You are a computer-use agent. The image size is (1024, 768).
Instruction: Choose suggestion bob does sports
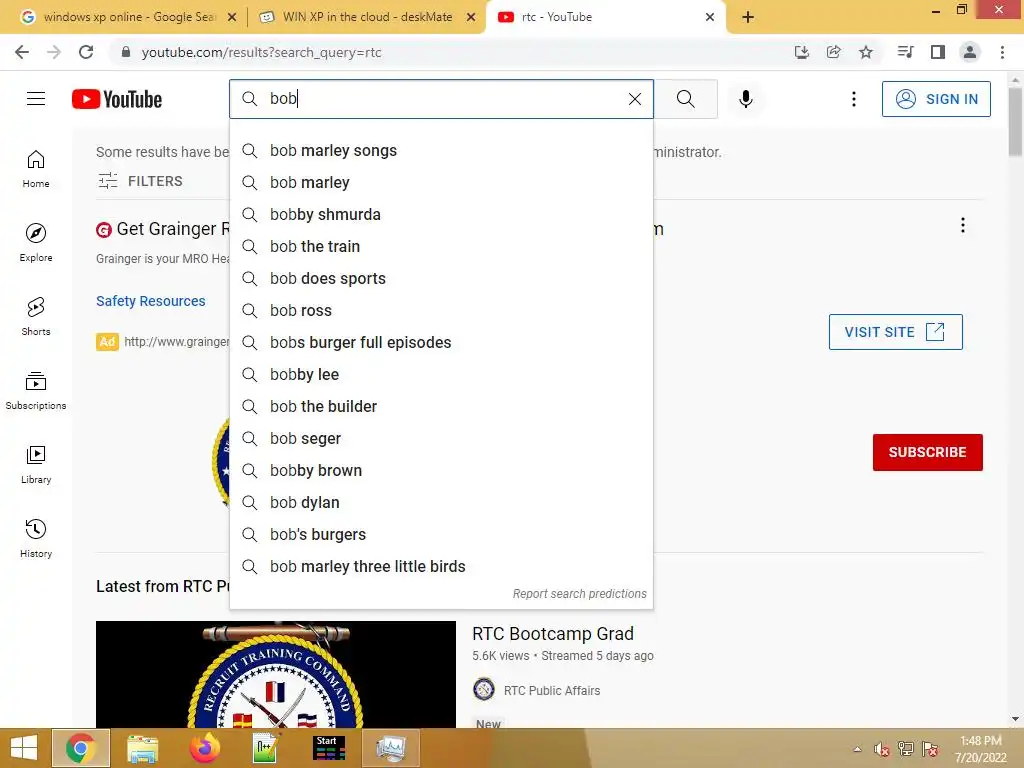click(x=441, y=278)
